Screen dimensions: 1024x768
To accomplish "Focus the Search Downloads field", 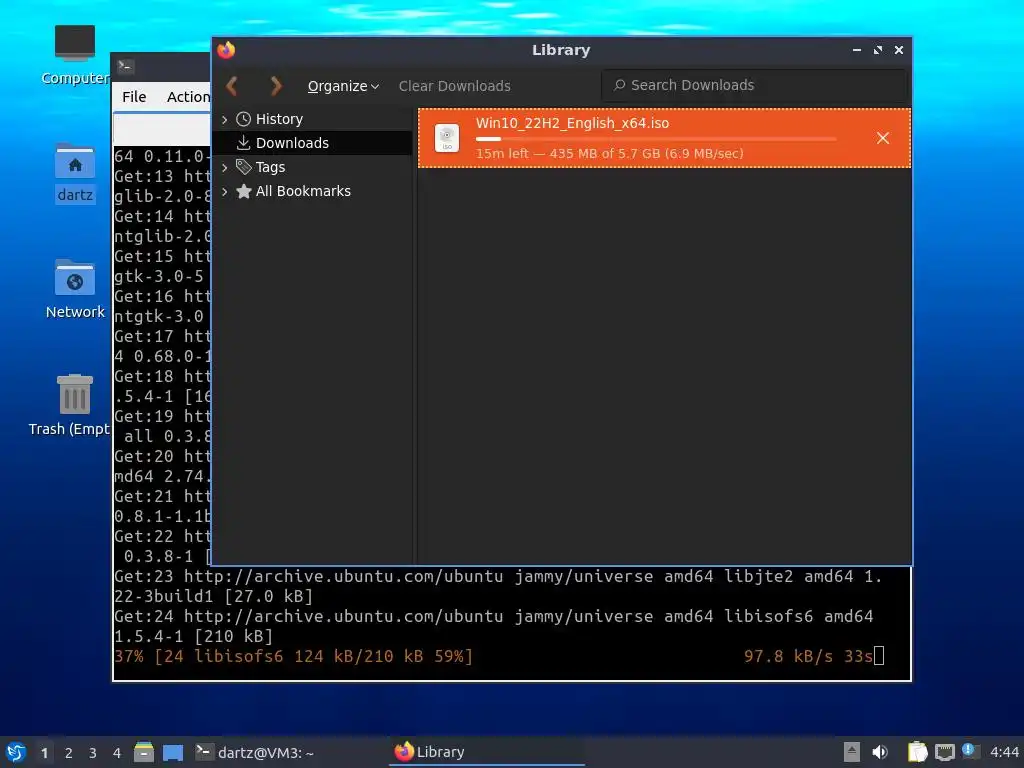I will click(754, 86).
